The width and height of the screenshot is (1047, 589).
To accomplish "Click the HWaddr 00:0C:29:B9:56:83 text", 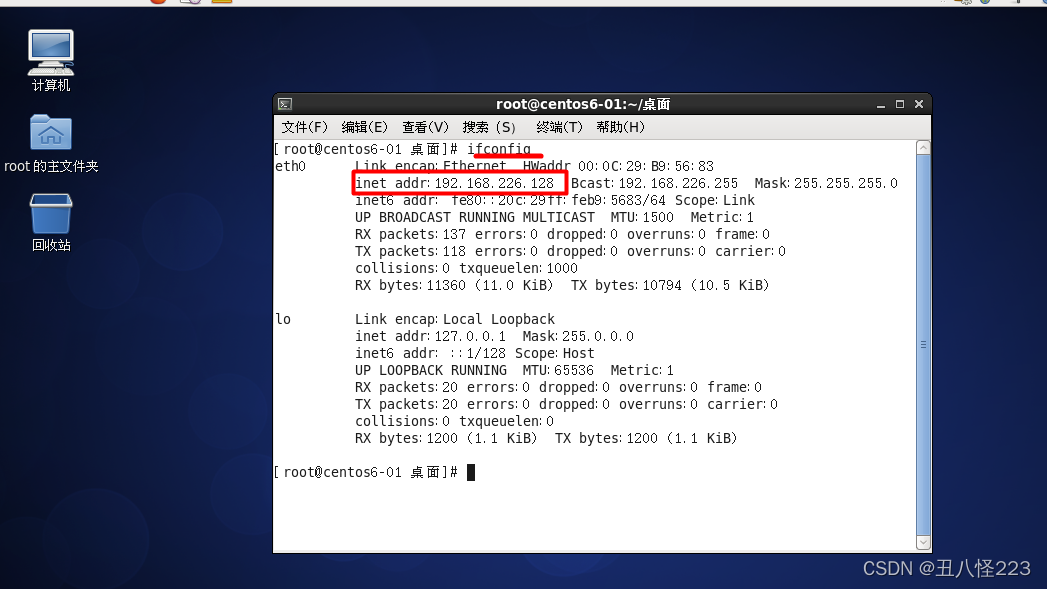I will (x=618, y=166).
